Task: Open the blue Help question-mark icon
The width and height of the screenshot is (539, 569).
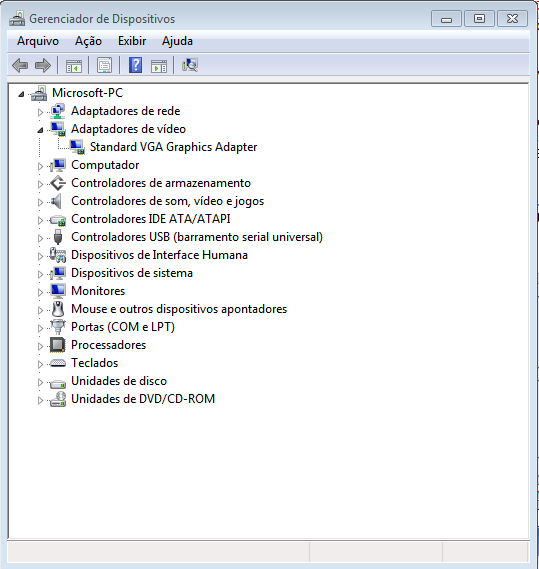Action: tap(135, 66)
